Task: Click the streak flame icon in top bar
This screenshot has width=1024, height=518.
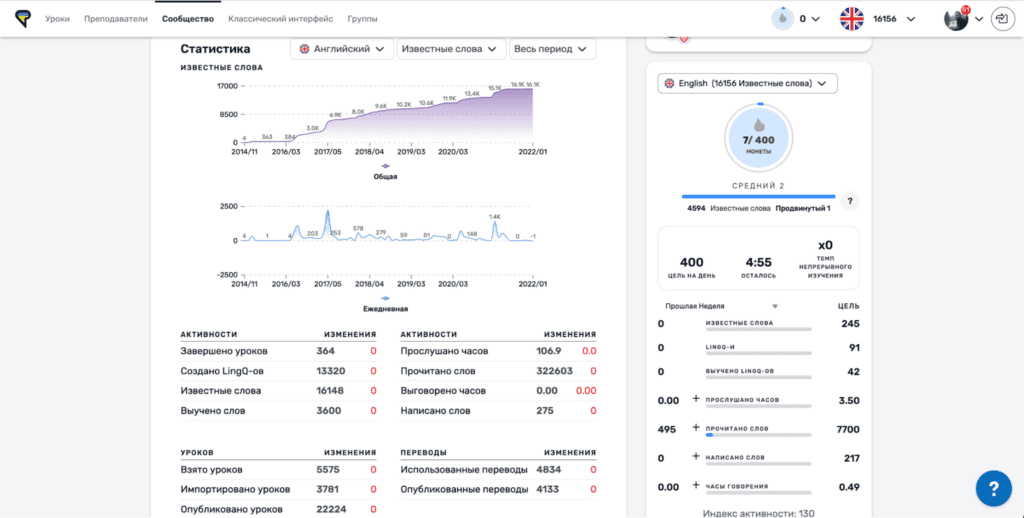Action: click(x=782, y=18)
